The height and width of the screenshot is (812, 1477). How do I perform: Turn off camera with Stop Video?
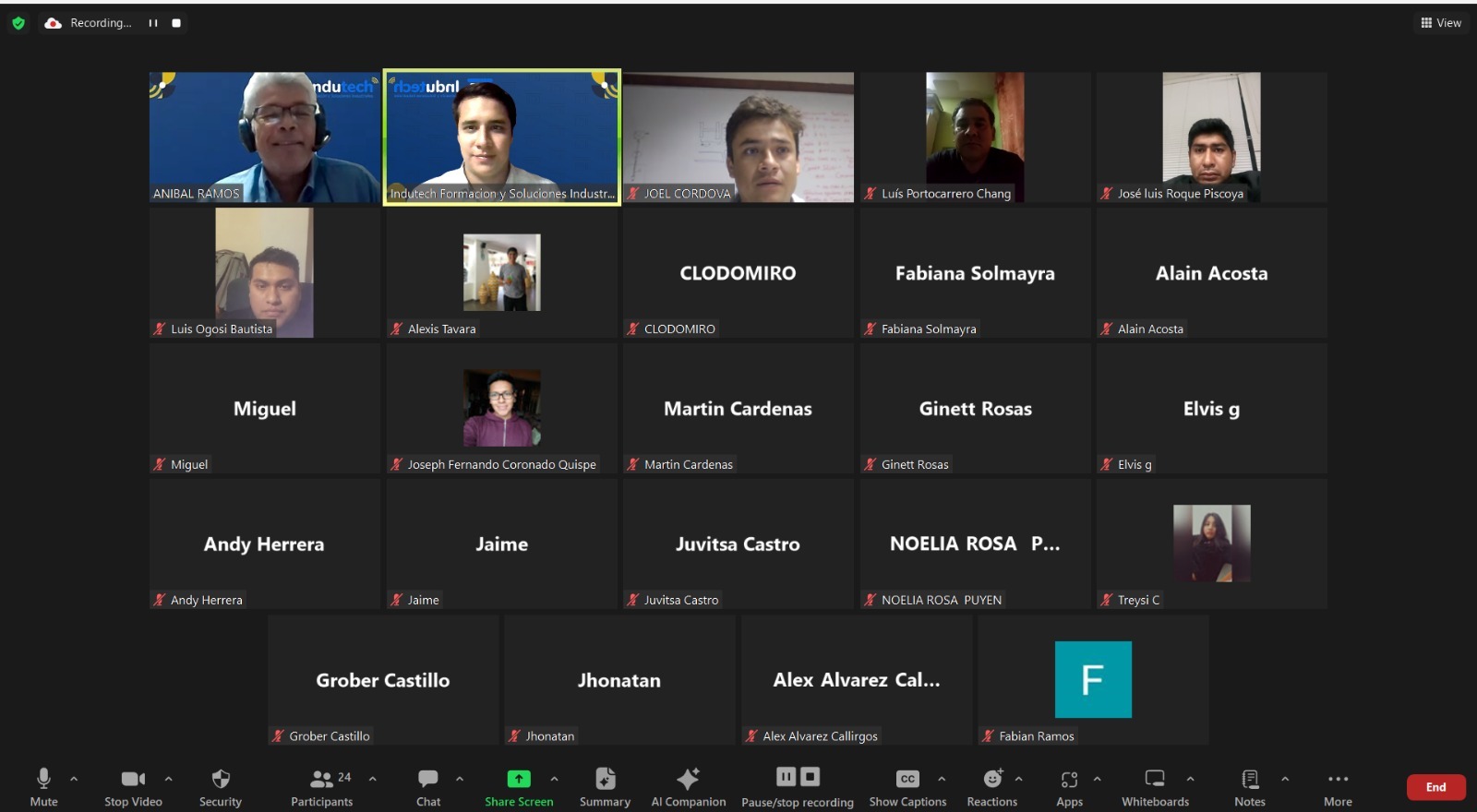(x=133, y=786)
